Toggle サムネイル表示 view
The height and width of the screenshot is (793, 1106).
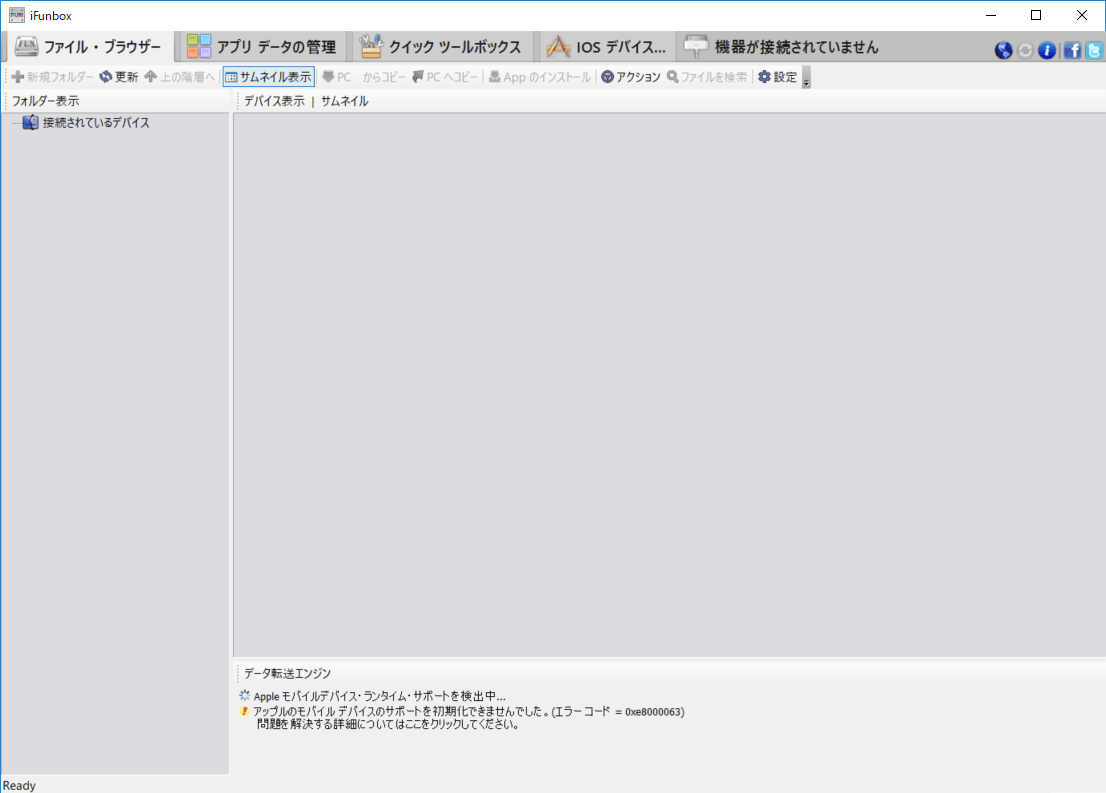coord(269,76)
